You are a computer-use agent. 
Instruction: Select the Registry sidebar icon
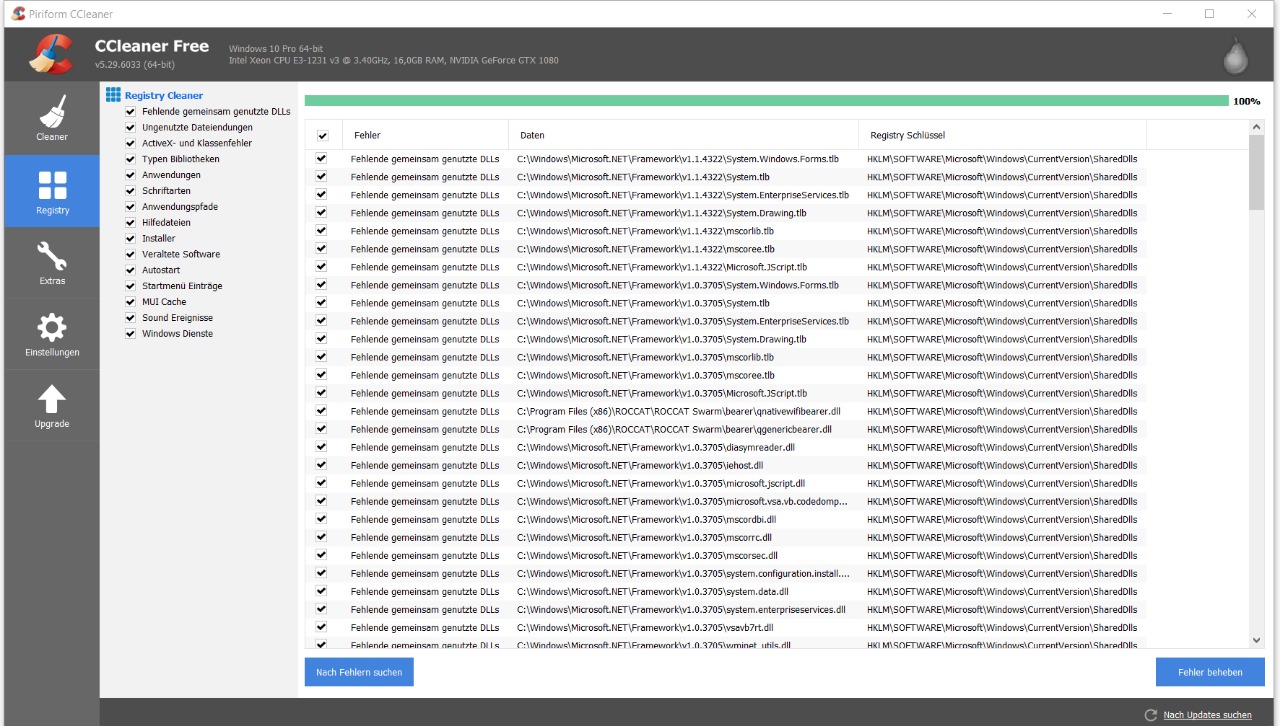pyautogui.click(x=52, y=185)
